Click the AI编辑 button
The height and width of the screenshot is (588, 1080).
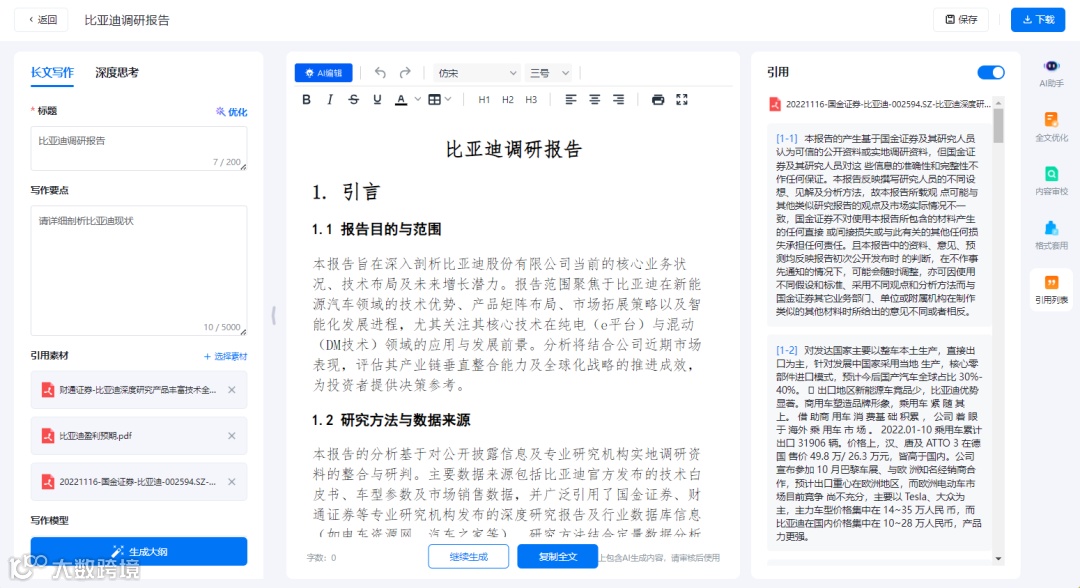pyautogui.click(x=324, y=73)
